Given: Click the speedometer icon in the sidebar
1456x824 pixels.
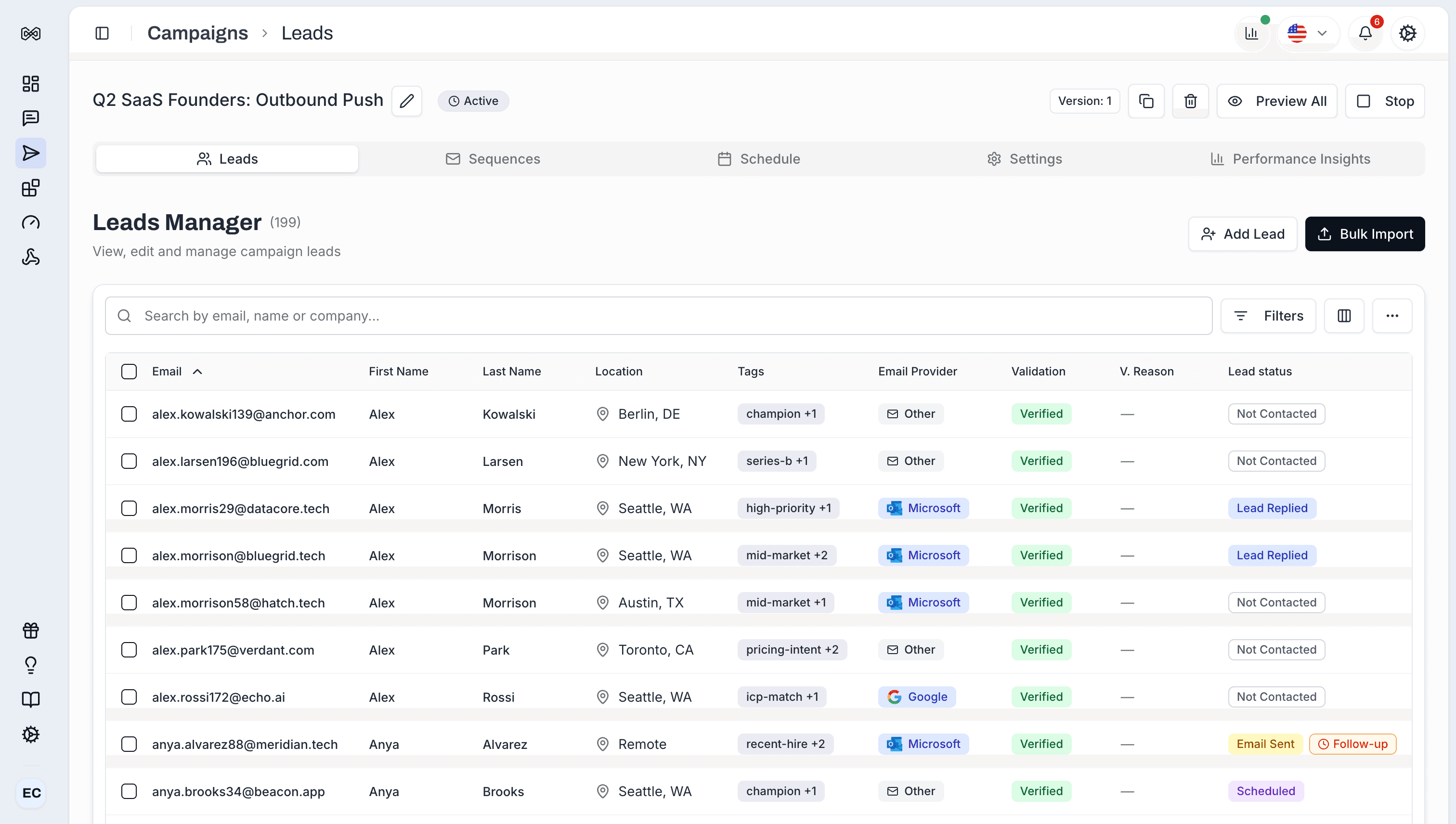Looking at the screenshot, I should coord(30,222).
